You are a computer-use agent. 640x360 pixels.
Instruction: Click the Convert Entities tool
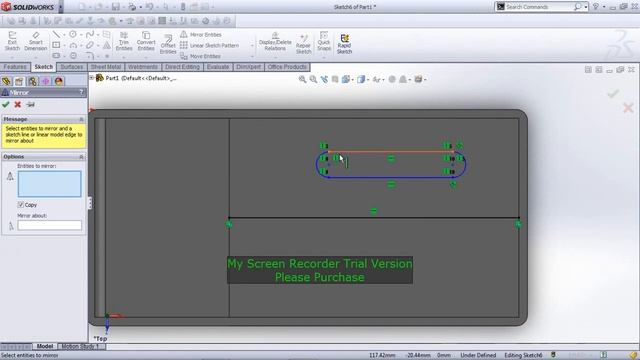click(146, 41)
